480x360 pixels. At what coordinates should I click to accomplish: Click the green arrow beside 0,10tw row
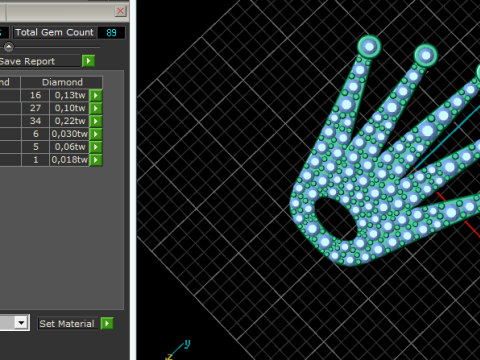96,108
